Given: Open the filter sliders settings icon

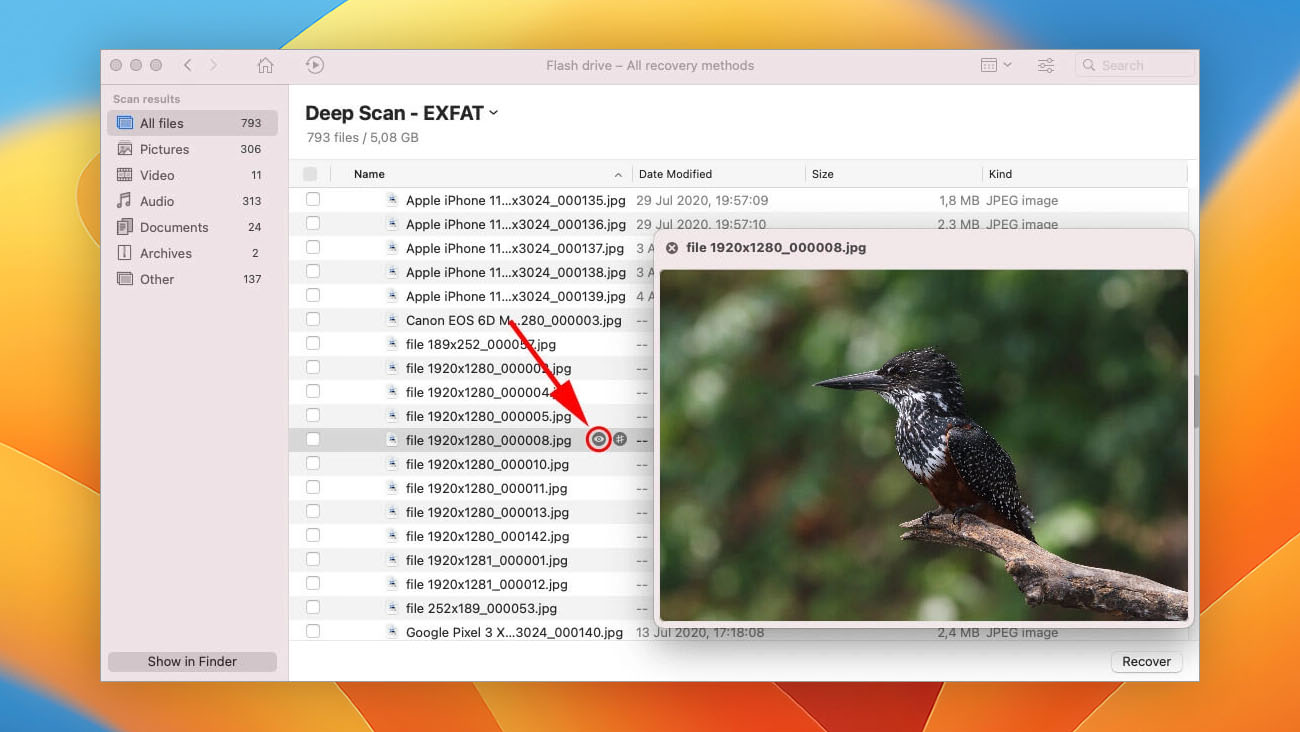Looking at the screenshot, I should point(1046,65).
